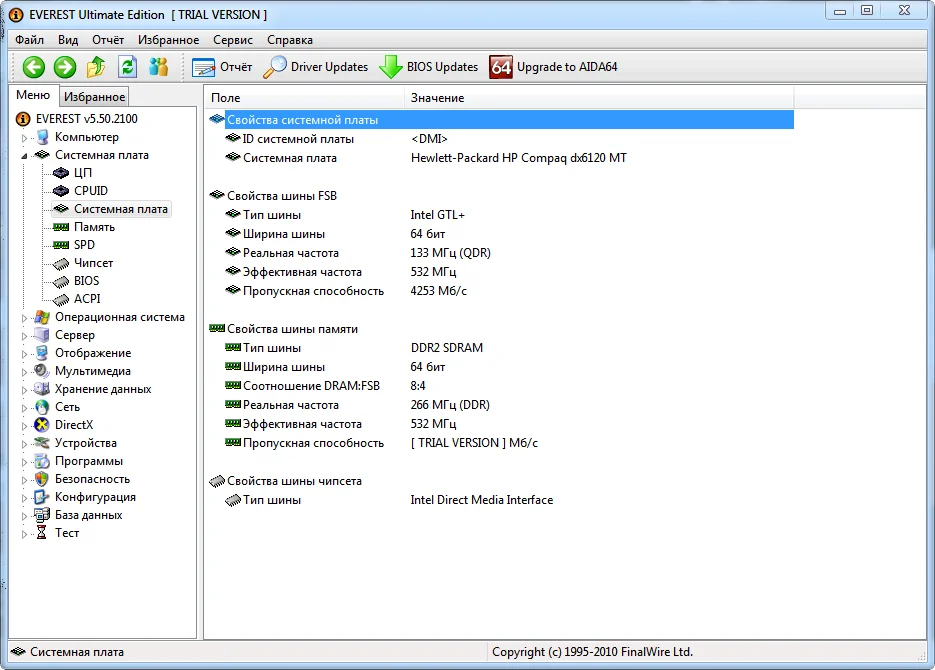Viewport: 935px width, 670px height.
Task: Click the users icon in toolbar
Action: pos(158,67)
